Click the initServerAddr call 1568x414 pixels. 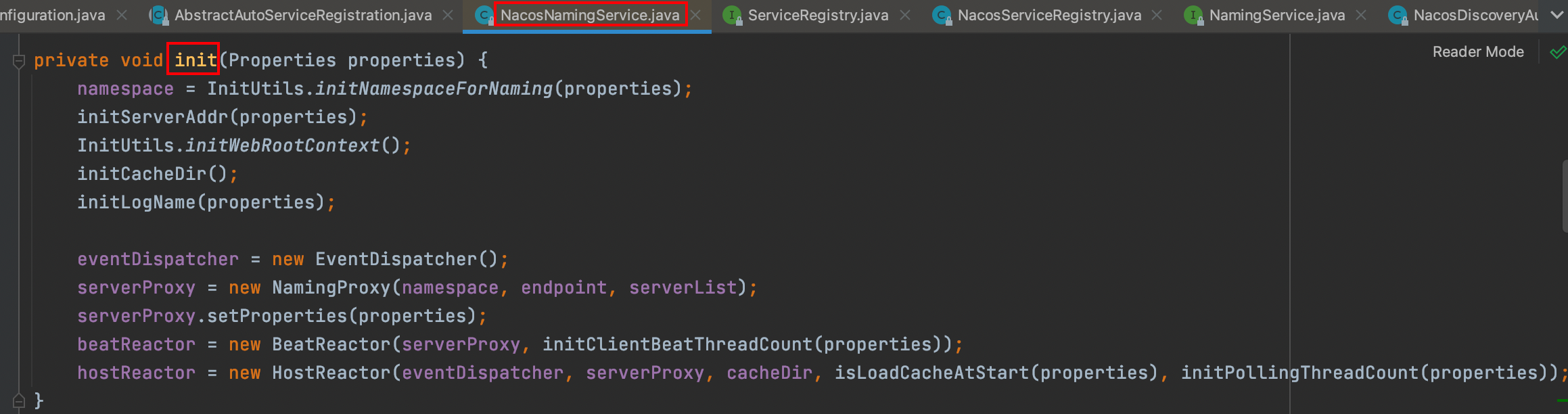point(153,117)
